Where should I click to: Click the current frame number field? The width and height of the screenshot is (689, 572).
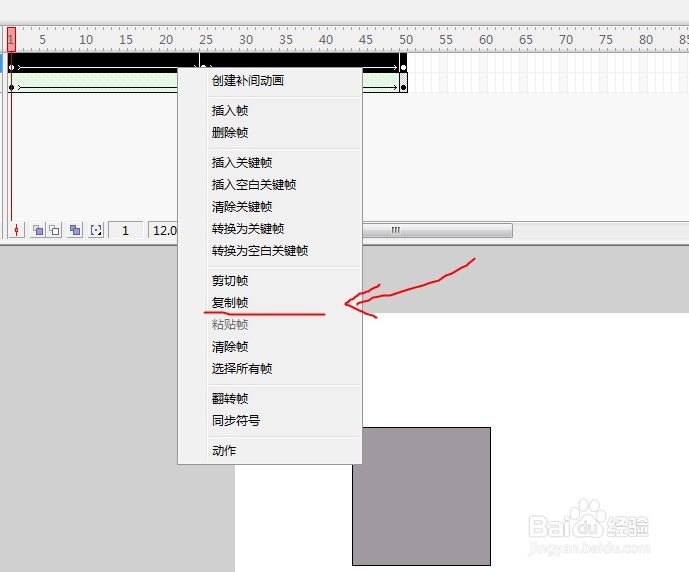coord(126,230)
